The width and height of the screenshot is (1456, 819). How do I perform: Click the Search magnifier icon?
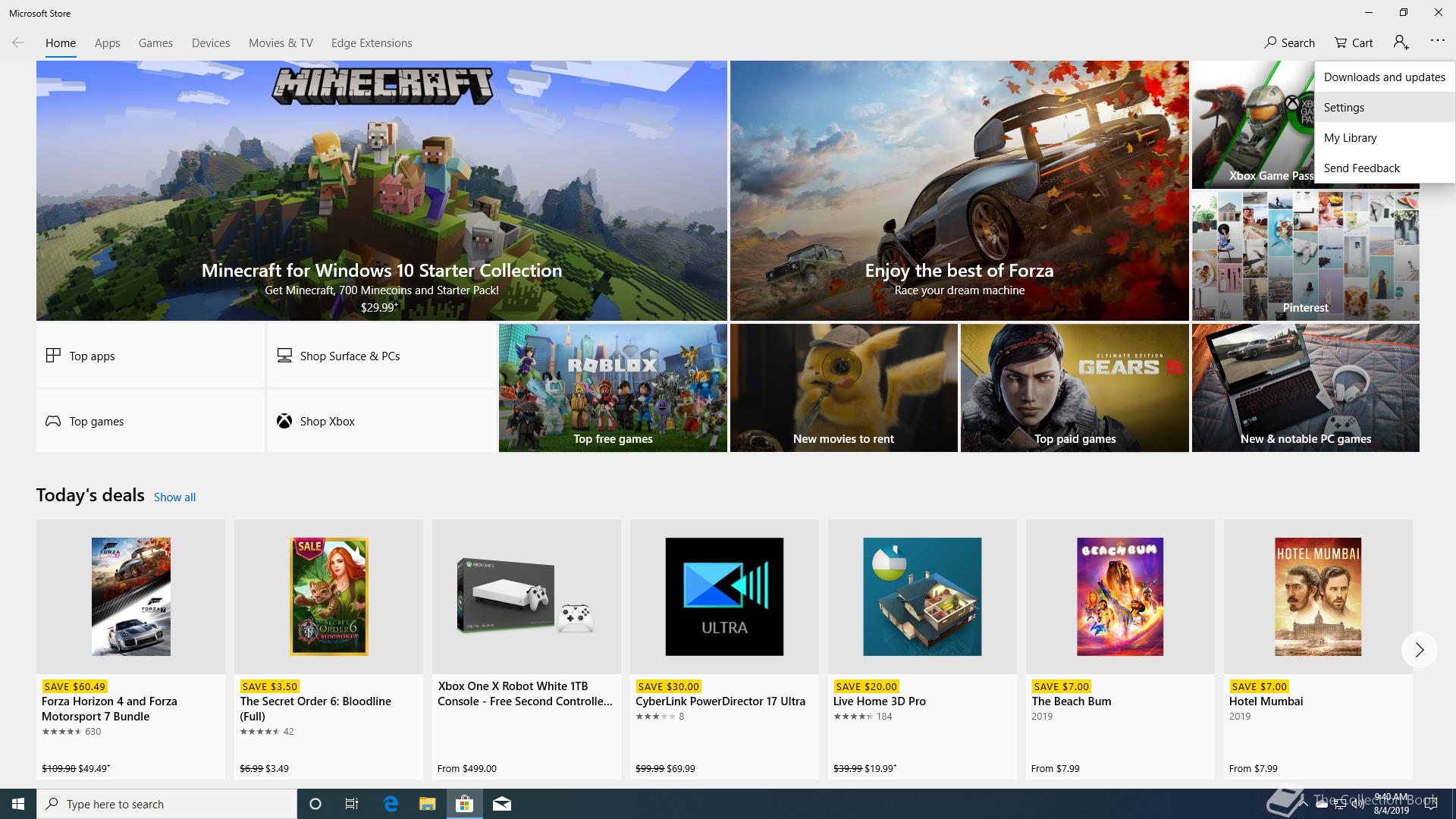tap(1270, 42)
